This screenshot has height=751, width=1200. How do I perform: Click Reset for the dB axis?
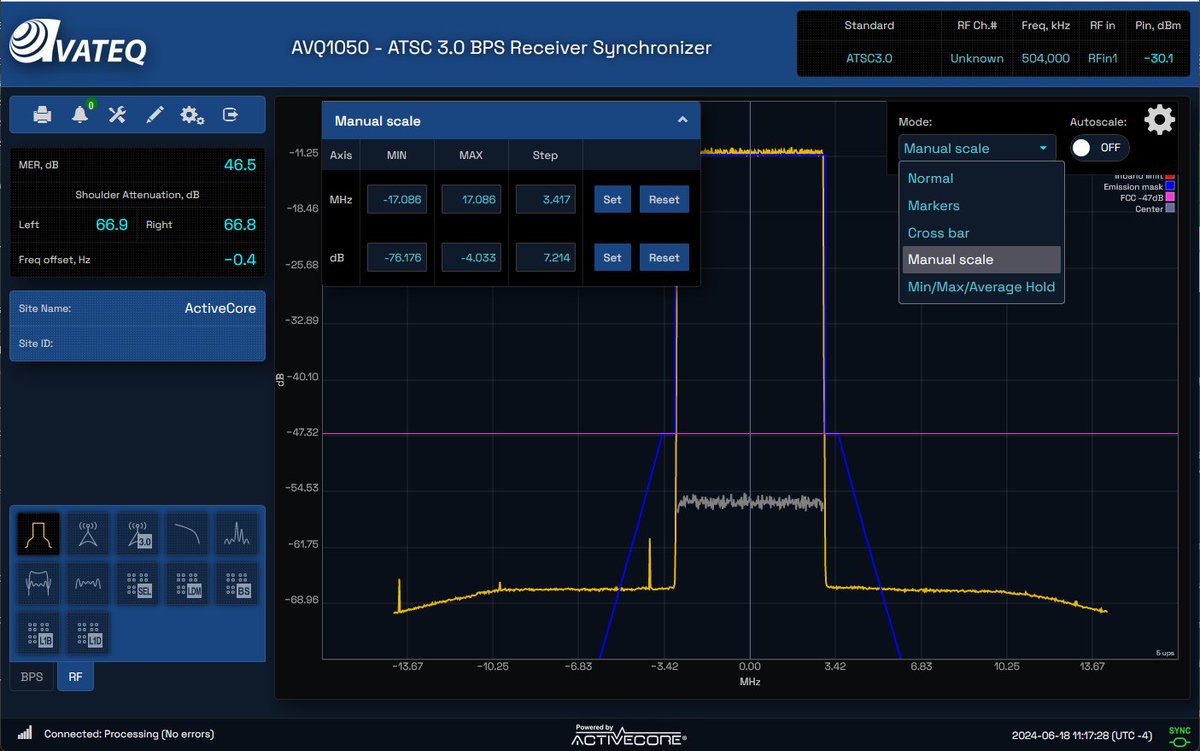pyautogui.click(x=664, y=257)
